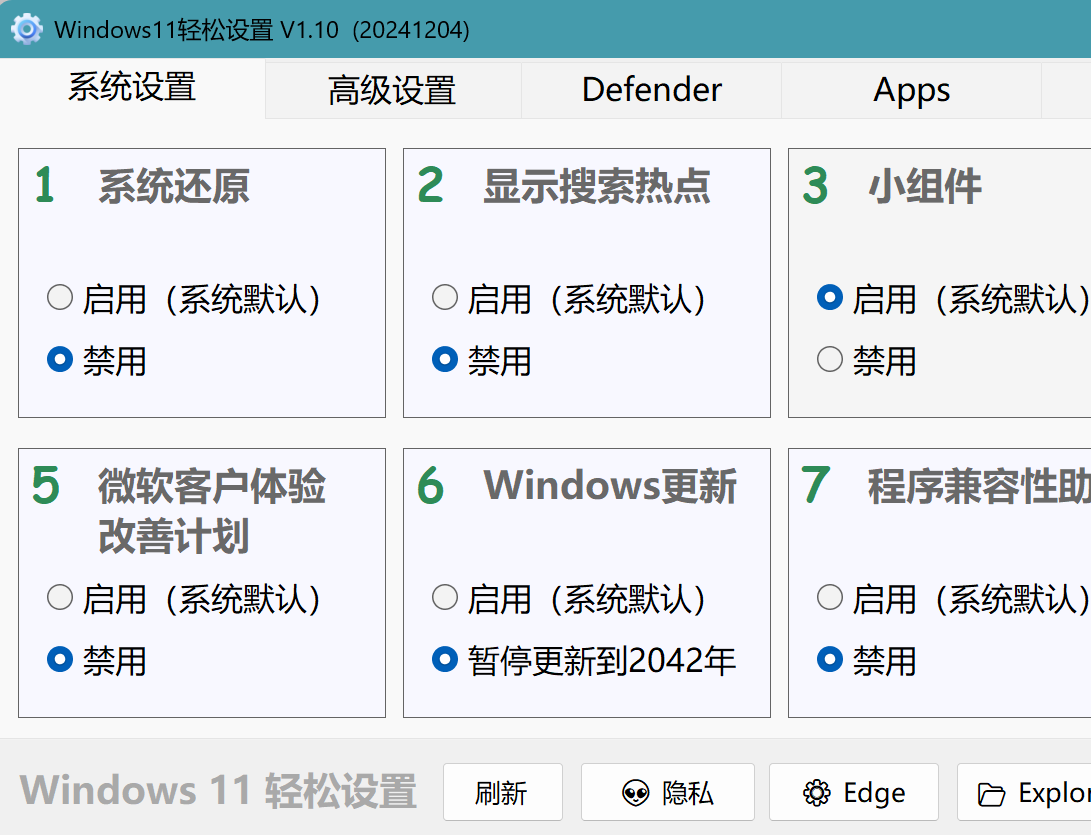Open the 高级设置 tab

pyautogui.click(x=393, y=90)
